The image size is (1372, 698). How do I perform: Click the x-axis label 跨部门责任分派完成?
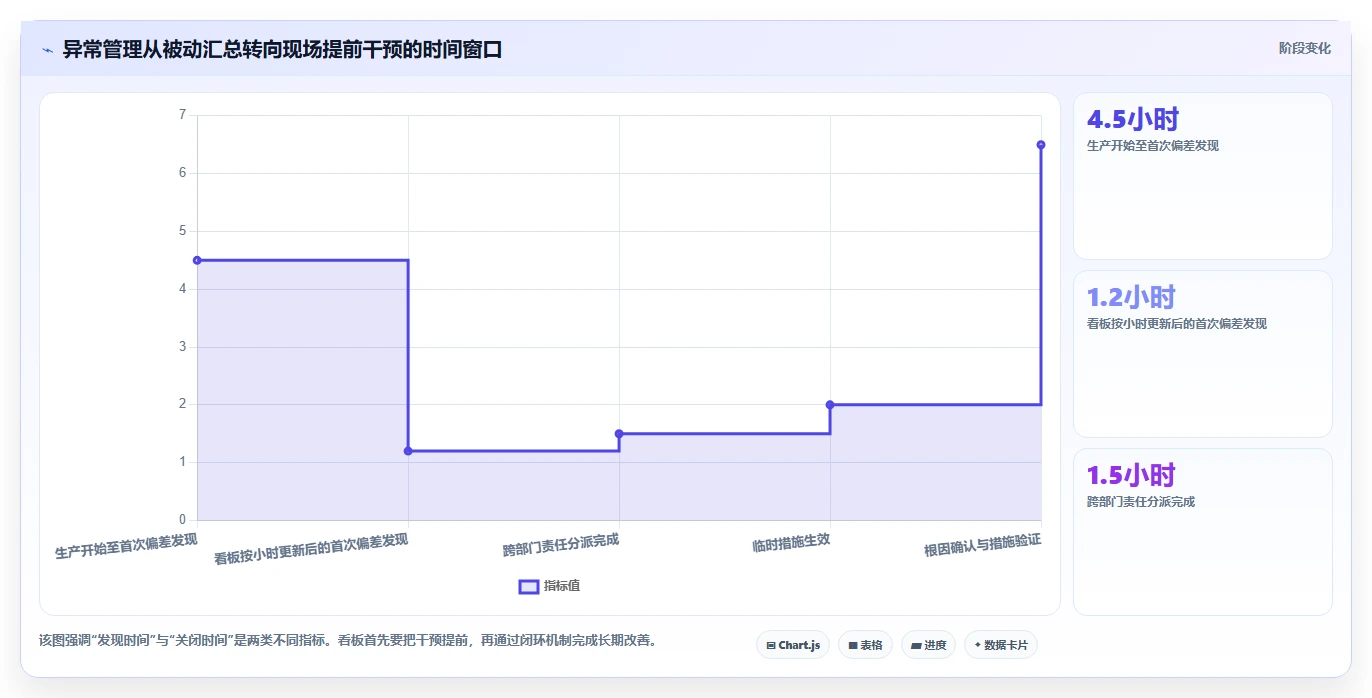pos(561,545)
